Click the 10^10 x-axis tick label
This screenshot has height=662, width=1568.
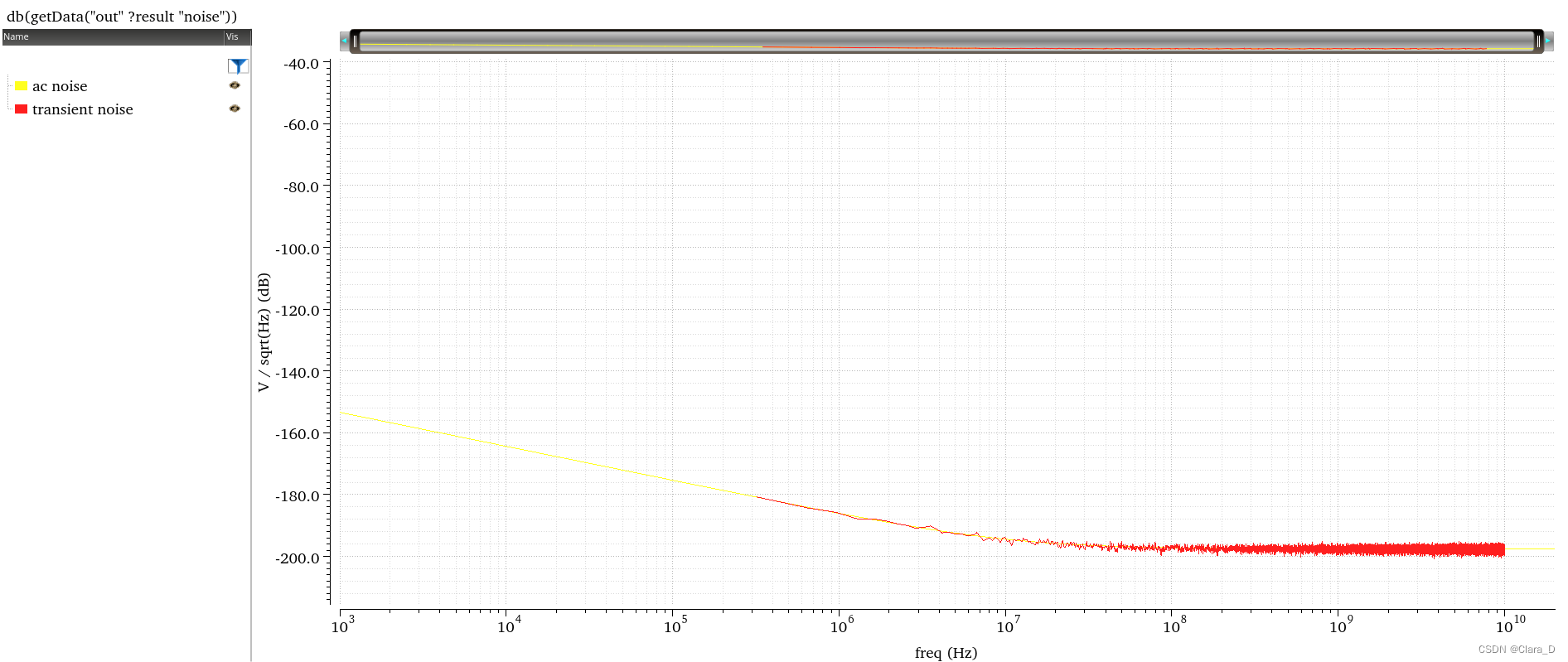click(x=1510, y=626)
